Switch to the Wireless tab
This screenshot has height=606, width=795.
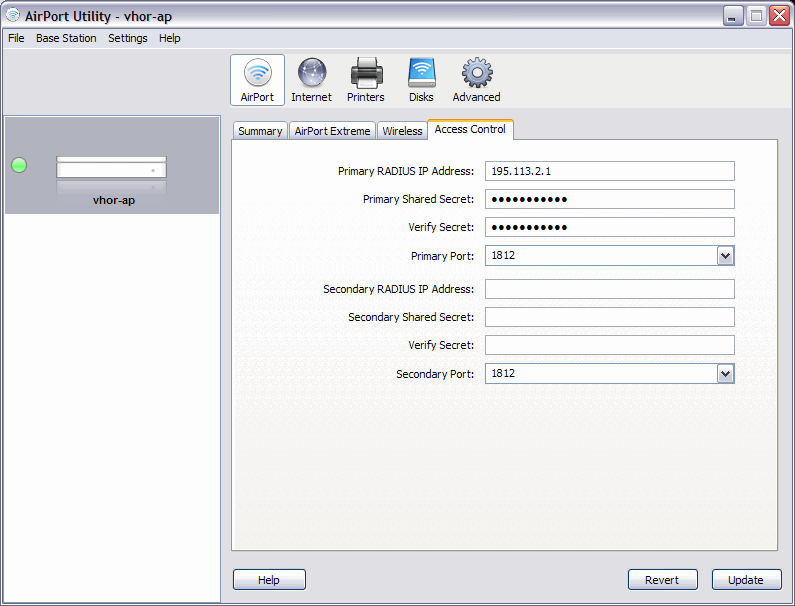402,131
